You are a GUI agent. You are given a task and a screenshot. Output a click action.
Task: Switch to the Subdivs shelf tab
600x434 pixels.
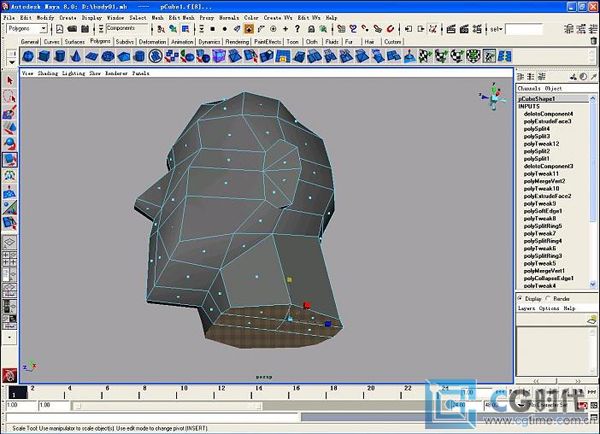(x=125, y=41)
